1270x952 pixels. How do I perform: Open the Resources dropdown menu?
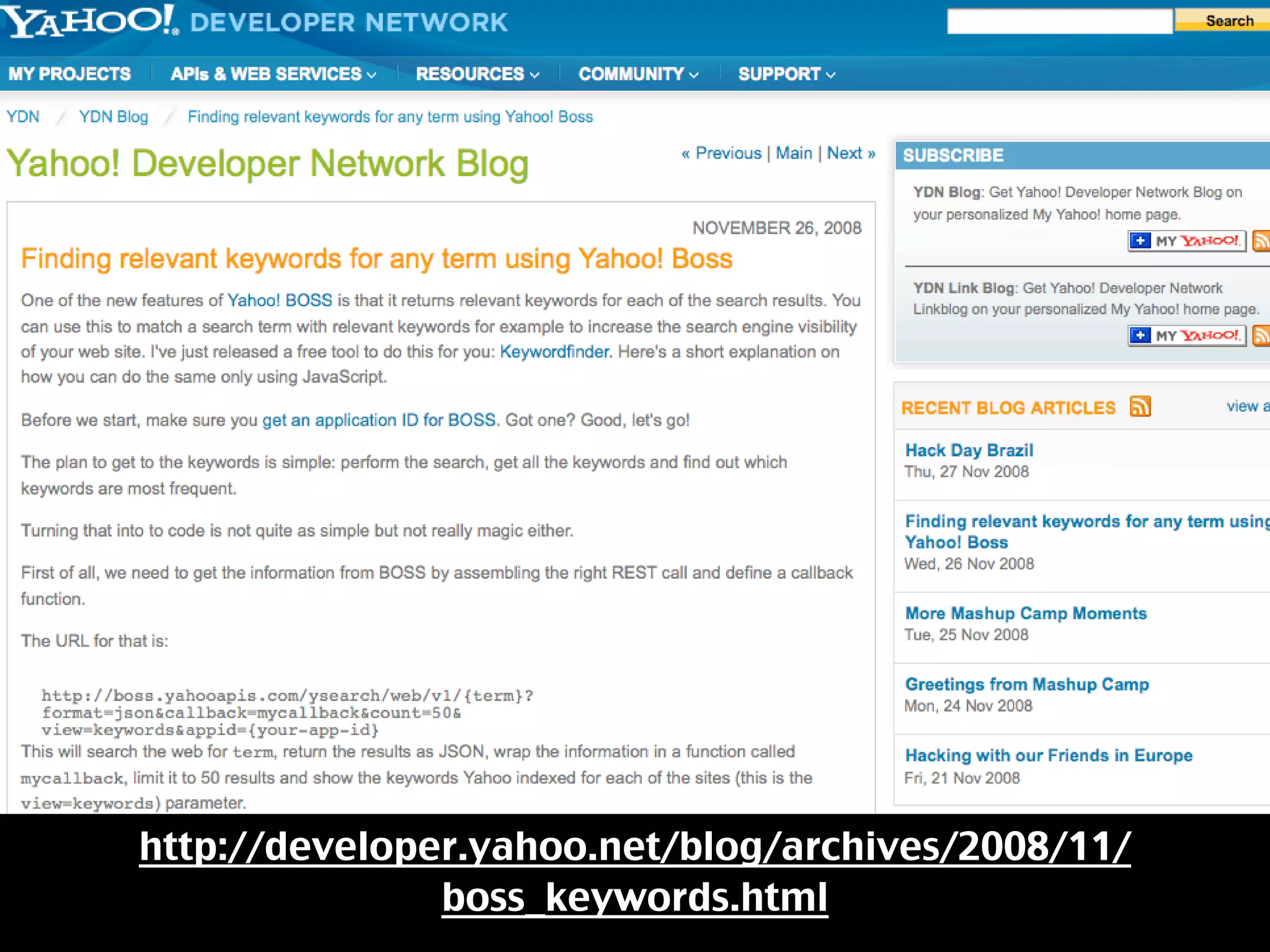(477, 74)
